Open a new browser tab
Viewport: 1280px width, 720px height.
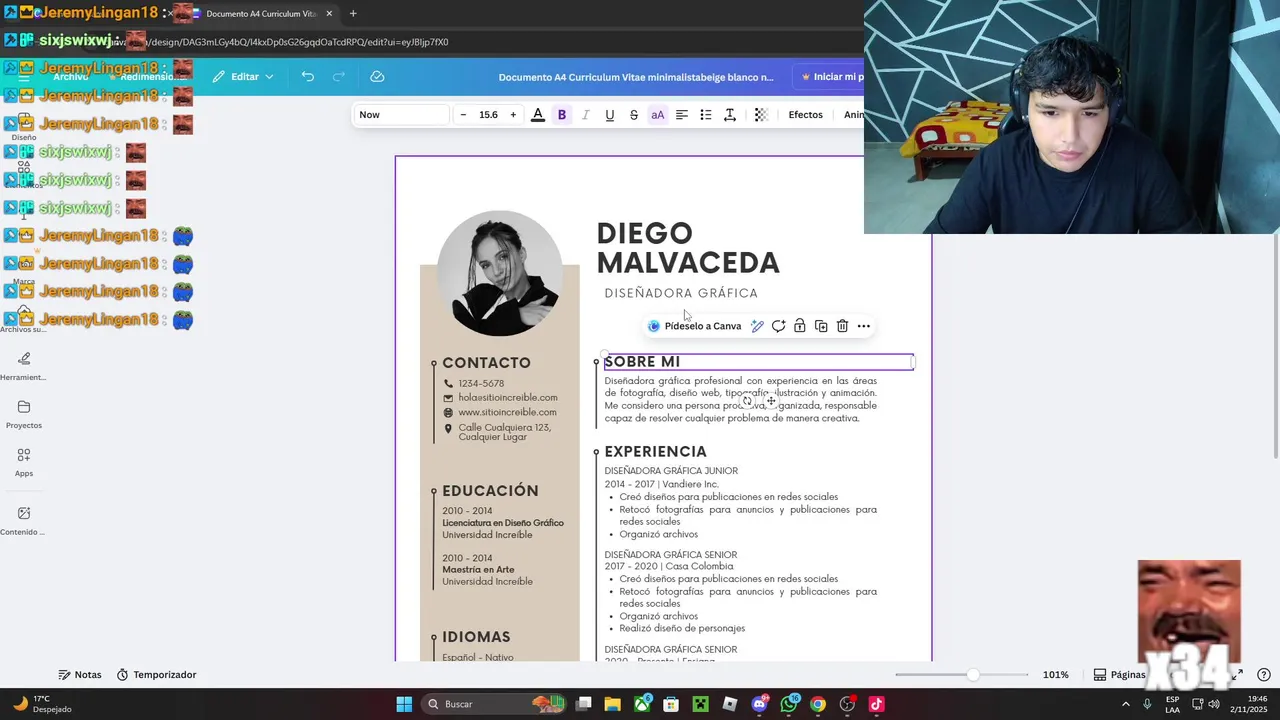353,14
